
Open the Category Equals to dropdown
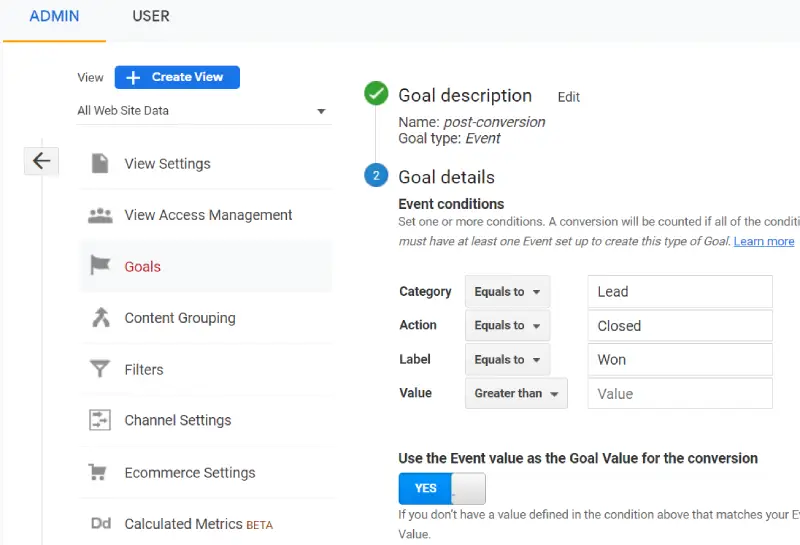pyautogui.click(x=507, y=292)
